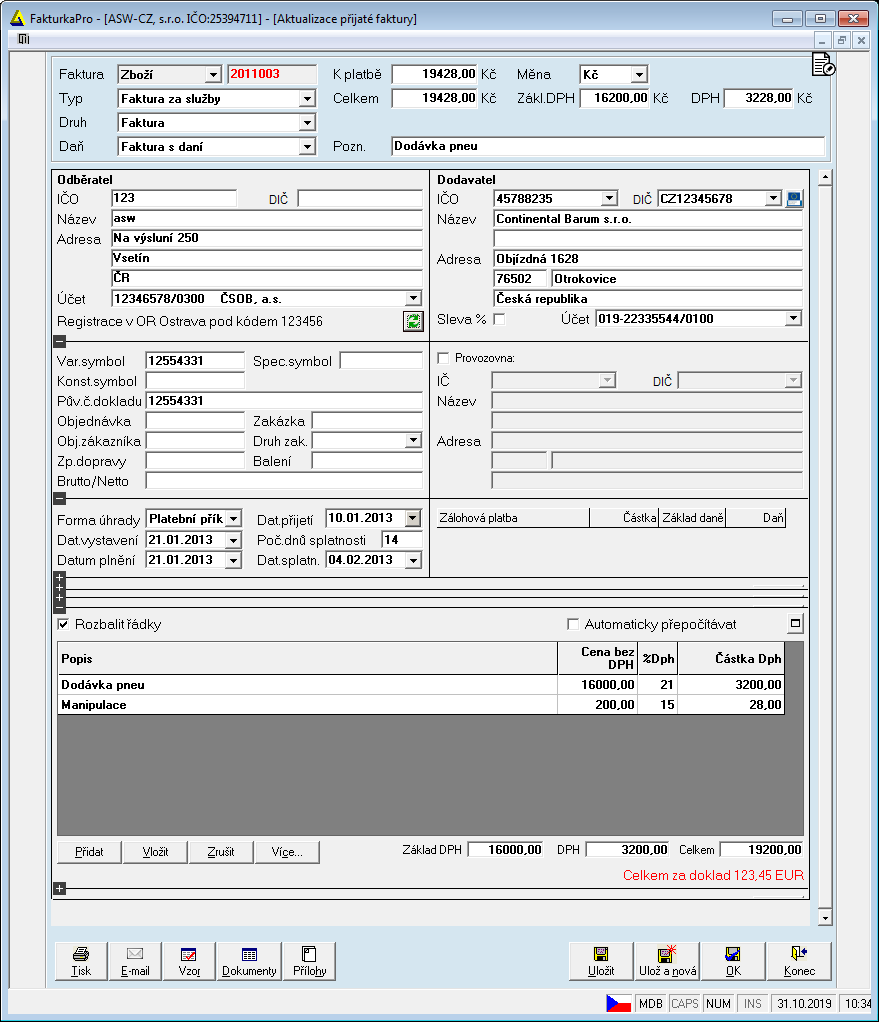Image resolution: width=879 pixels, height=1022 pixels.
Task: Click the Ulož a nová button
Action: [667, 961]
